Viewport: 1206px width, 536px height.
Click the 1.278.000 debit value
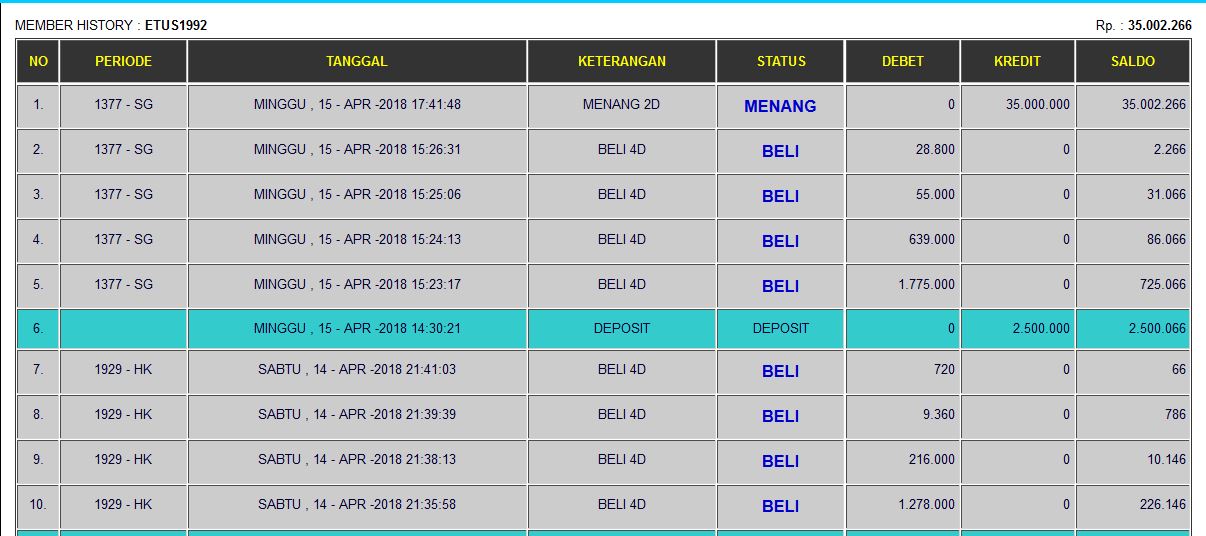pyautogui.click(x=927, y=505)
